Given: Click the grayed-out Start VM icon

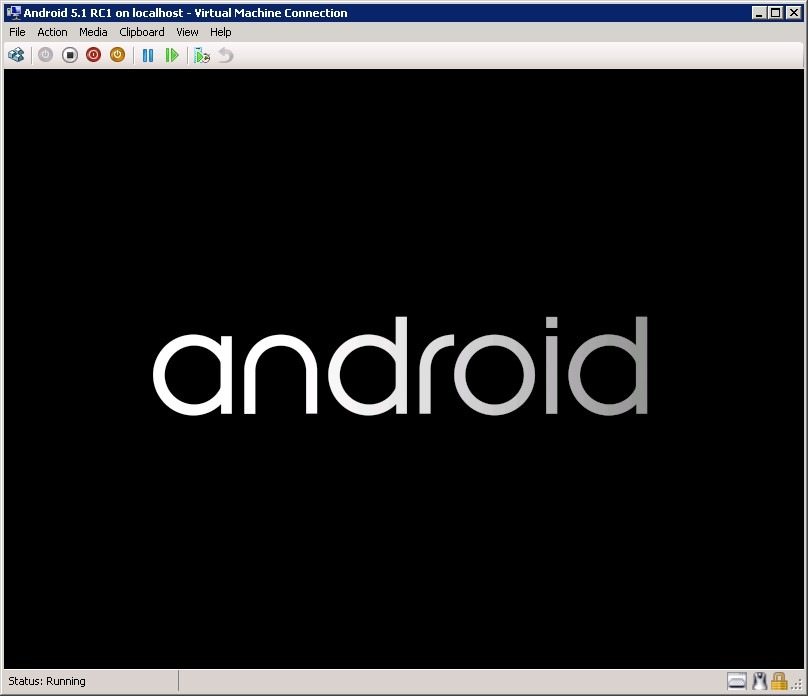Looking at the screenshot, I should click(x=45, y=55).
